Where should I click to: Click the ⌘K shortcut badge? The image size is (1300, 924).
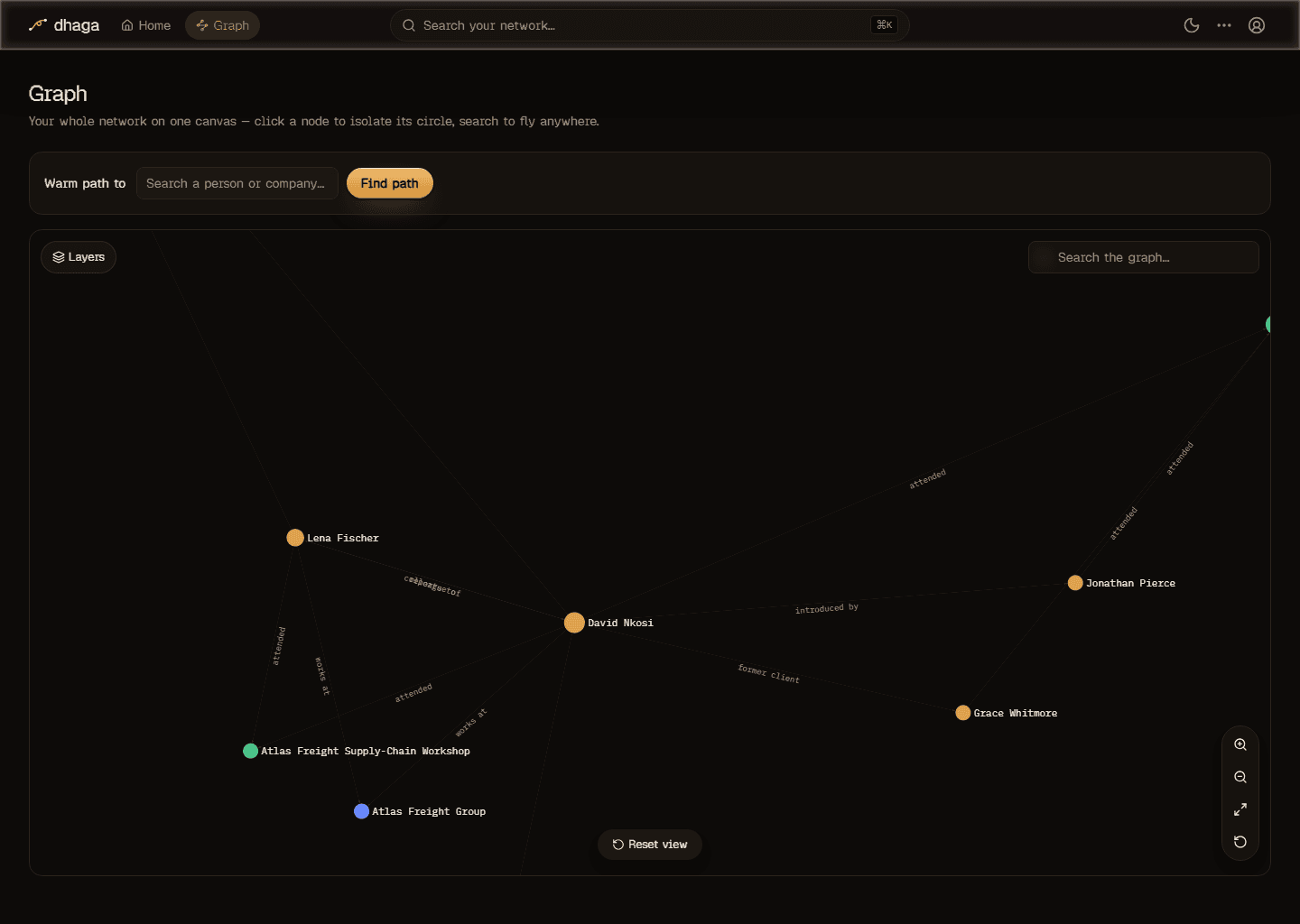click(x=885, y=25)
